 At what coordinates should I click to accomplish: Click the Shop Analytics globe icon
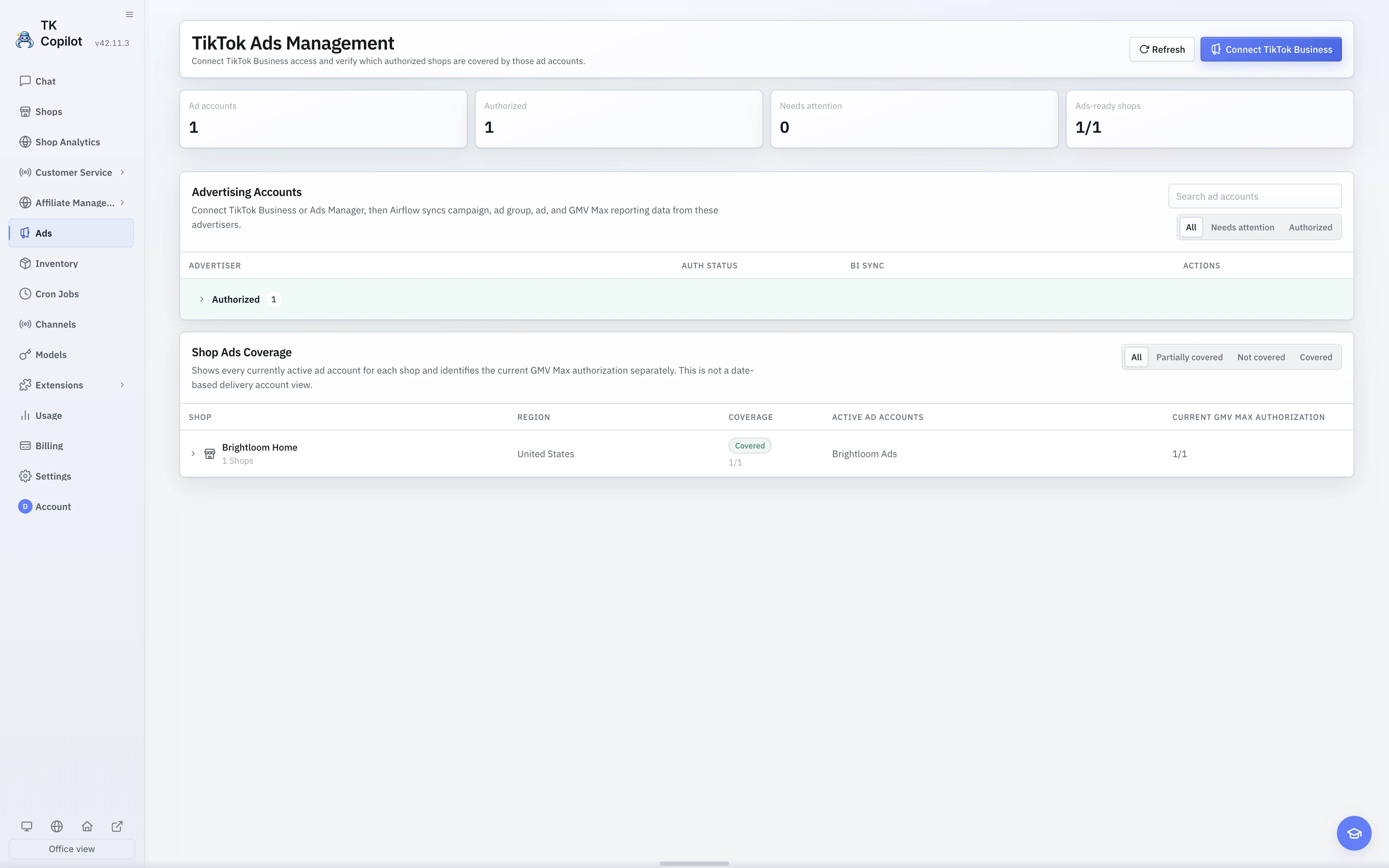[25, 142]
